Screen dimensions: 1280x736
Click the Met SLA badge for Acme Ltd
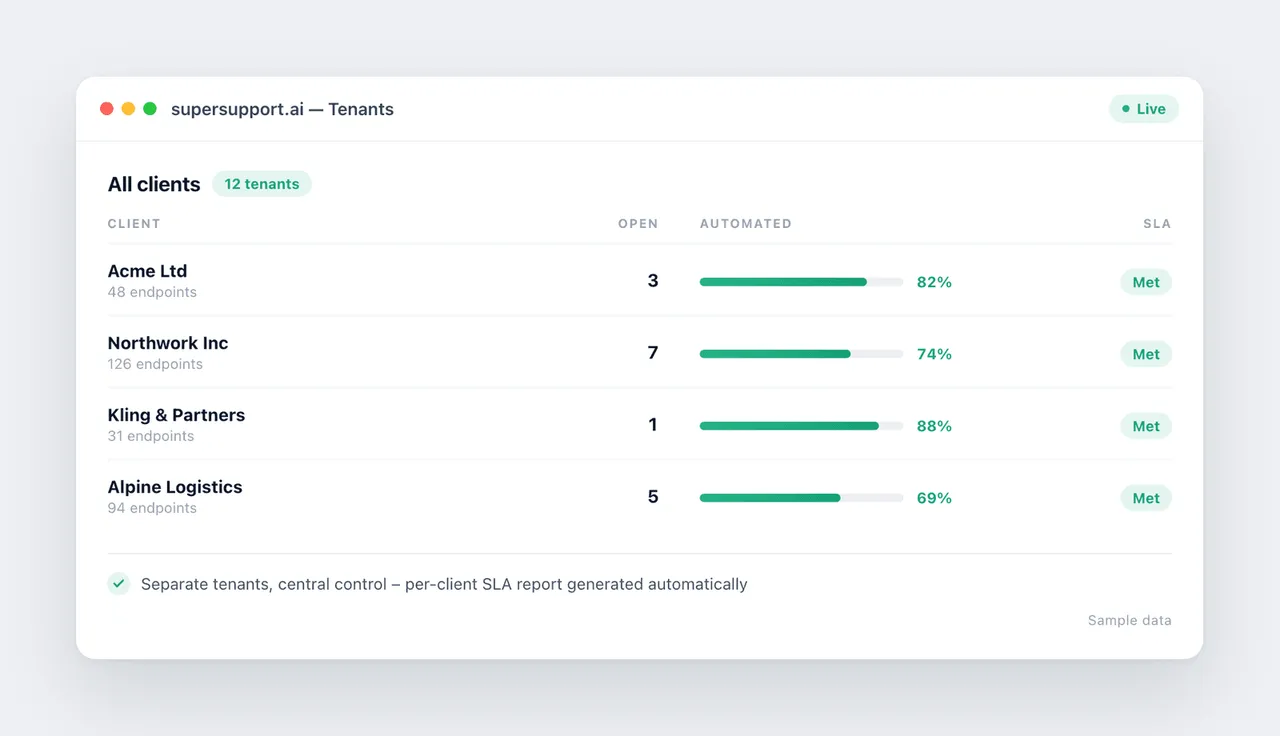[x=1146, y=282]
